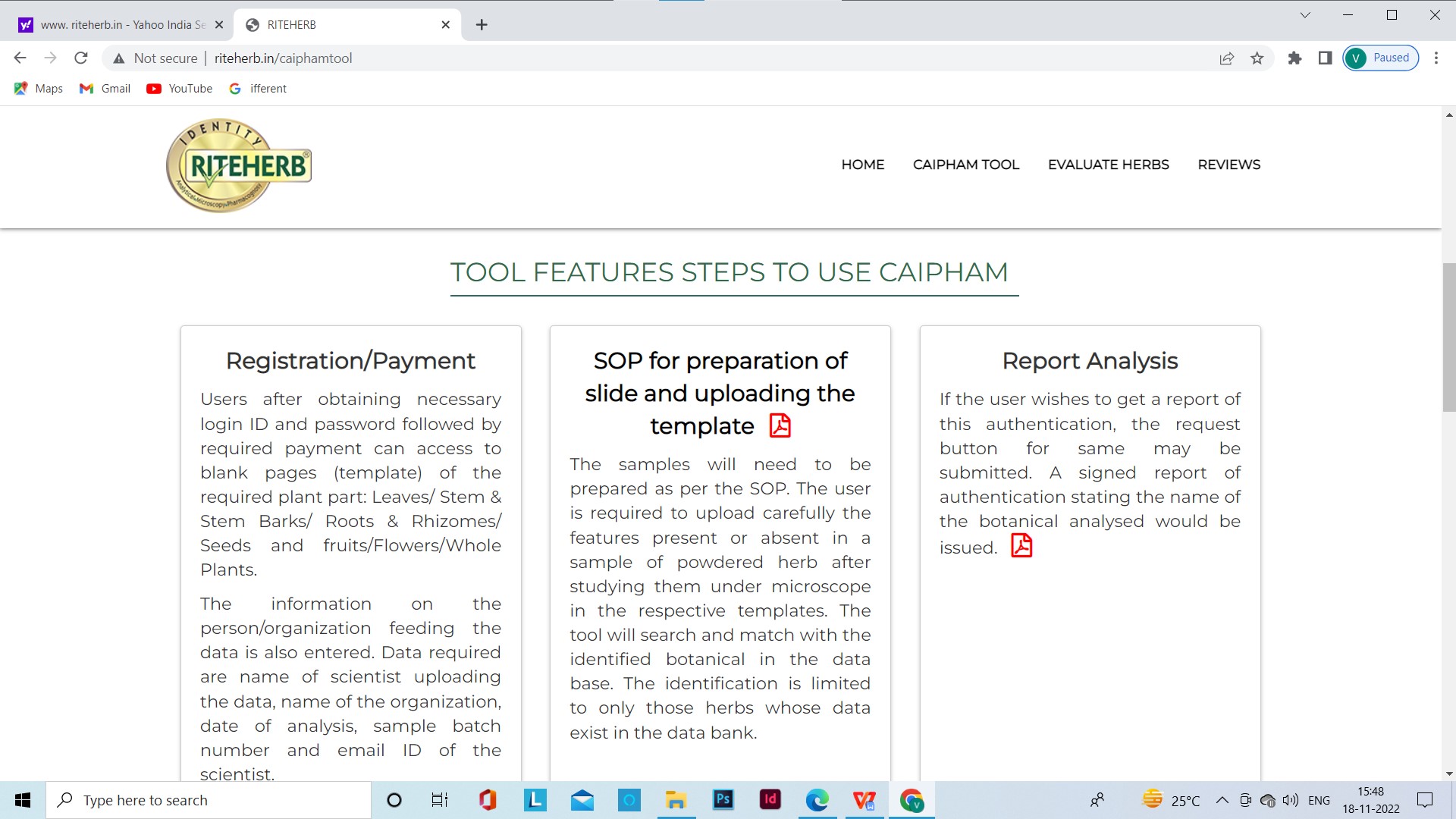The height and width of the screenshot is (819, 1456).
Task: Open notification center icon
Action: click(x=1425, y=800)
